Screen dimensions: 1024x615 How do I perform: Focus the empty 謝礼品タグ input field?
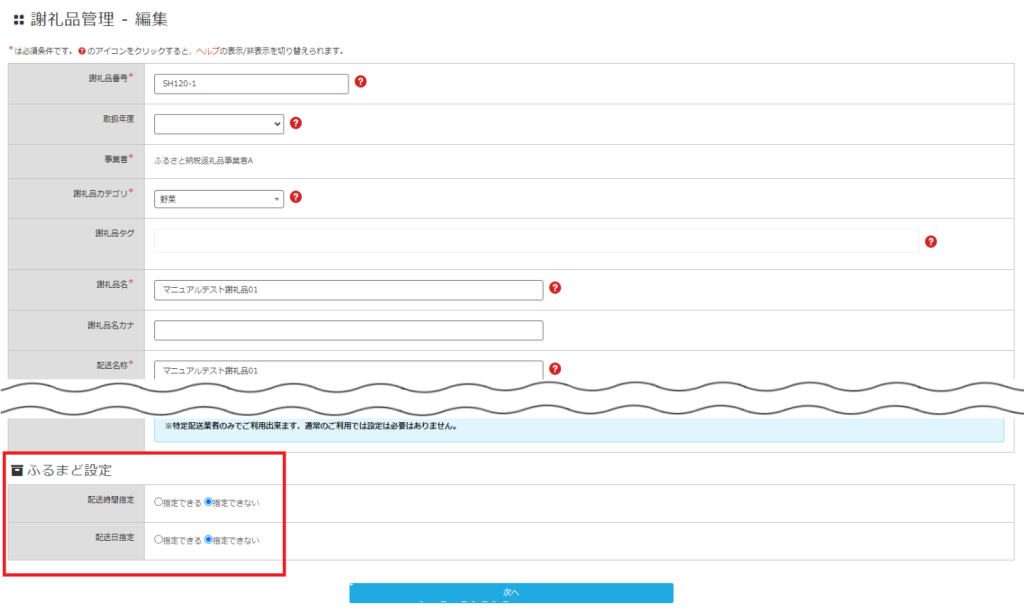[x=536, y=241]
